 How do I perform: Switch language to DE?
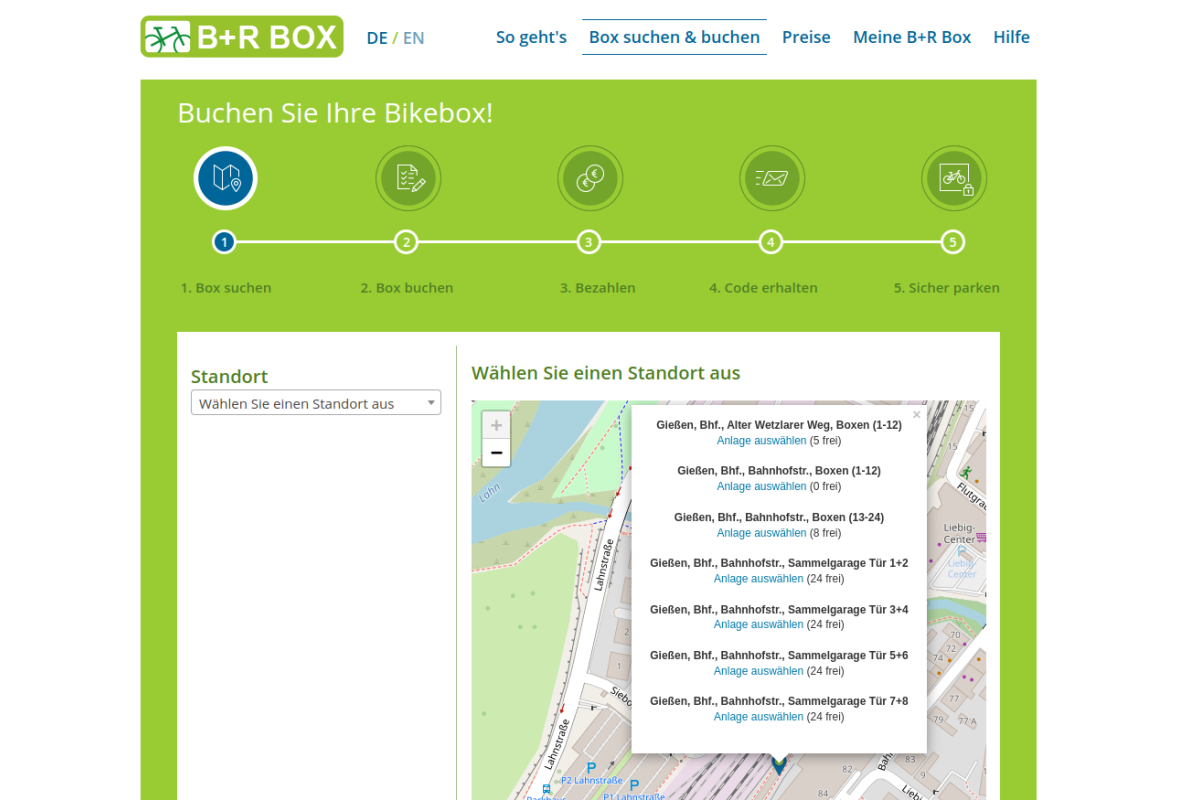(377, 38)
